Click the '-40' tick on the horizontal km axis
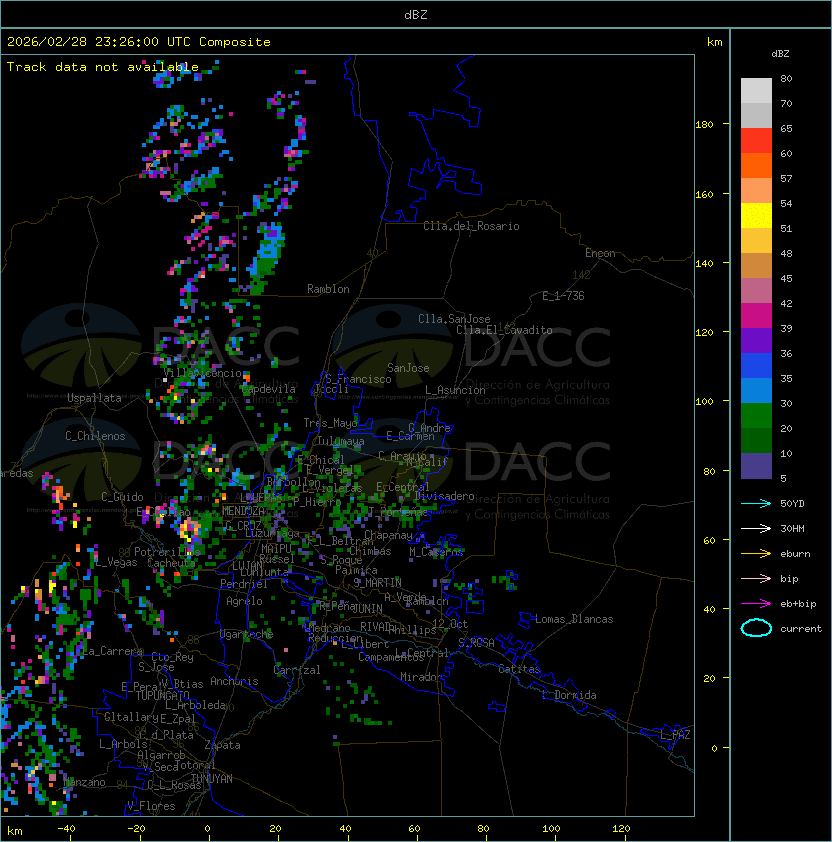 [x=67, y=829]
